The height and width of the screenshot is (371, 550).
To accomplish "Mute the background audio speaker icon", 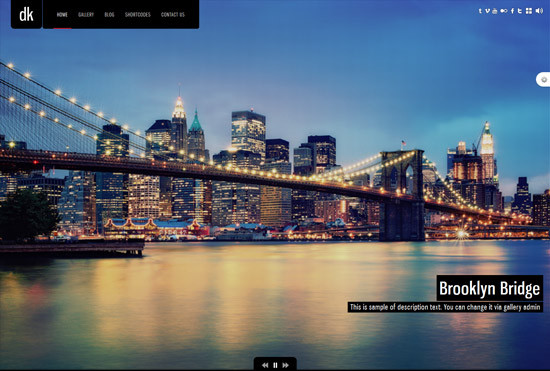I will 539,11.
